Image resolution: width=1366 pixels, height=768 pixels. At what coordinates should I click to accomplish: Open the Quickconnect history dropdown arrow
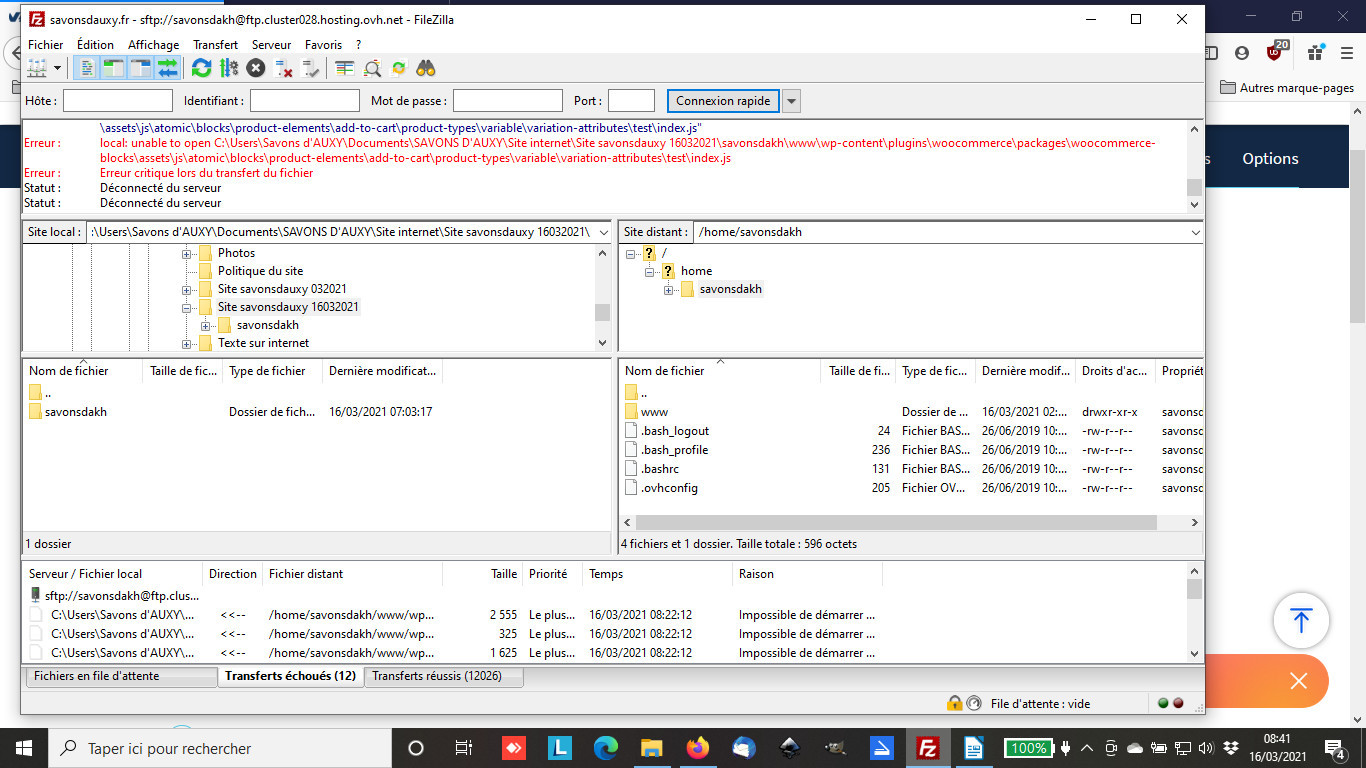pyautogui.click(x=791, y=101)
